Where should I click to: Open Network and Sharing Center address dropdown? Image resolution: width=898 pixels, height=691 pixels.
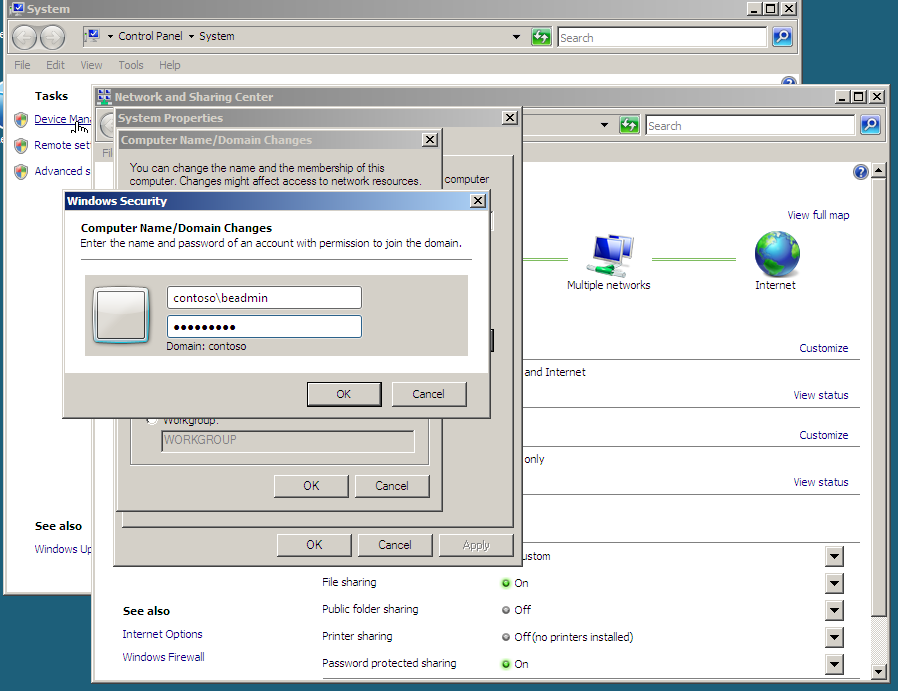click(x=604, y=125)
